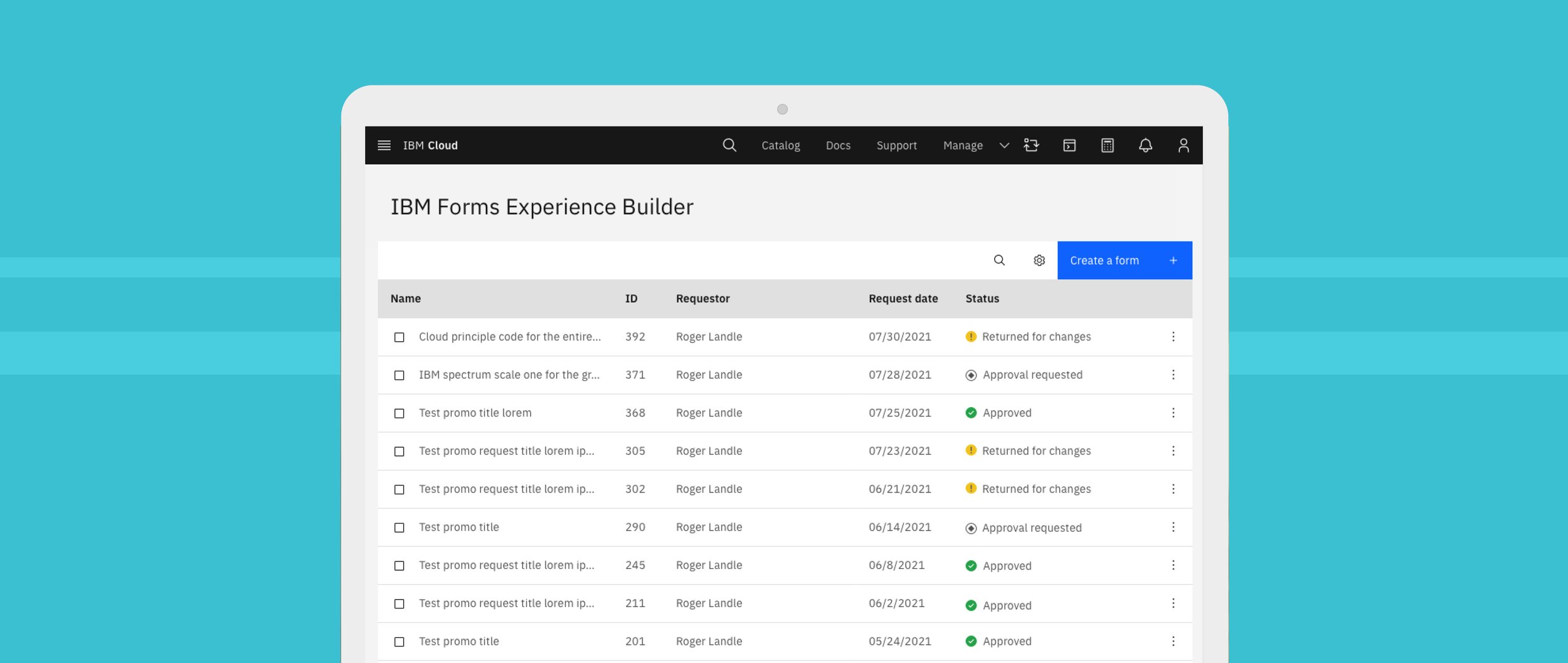The height and width of the screenshot is (663, 1568).
Task: Select checkbox for Cloud principle code row
Action: tap(399, 337)
